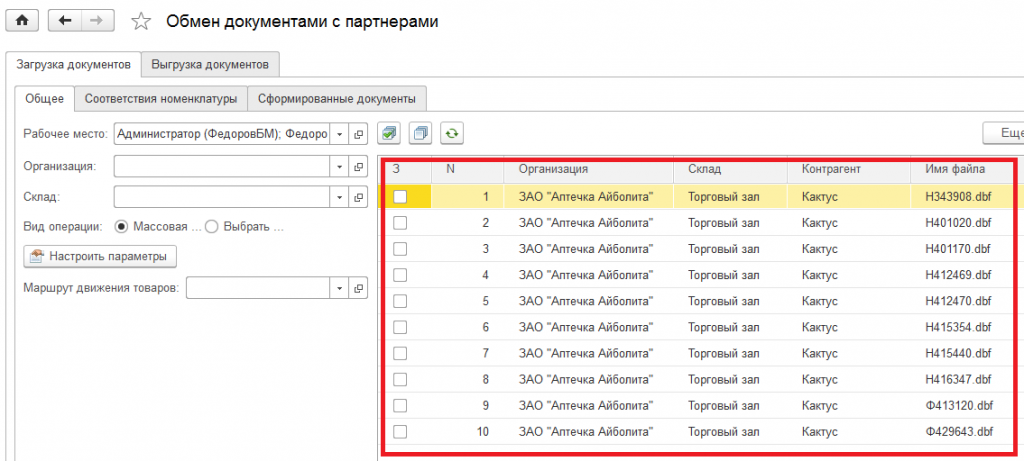Switch to Загрузка документов tab

click(x=73, y=65)
